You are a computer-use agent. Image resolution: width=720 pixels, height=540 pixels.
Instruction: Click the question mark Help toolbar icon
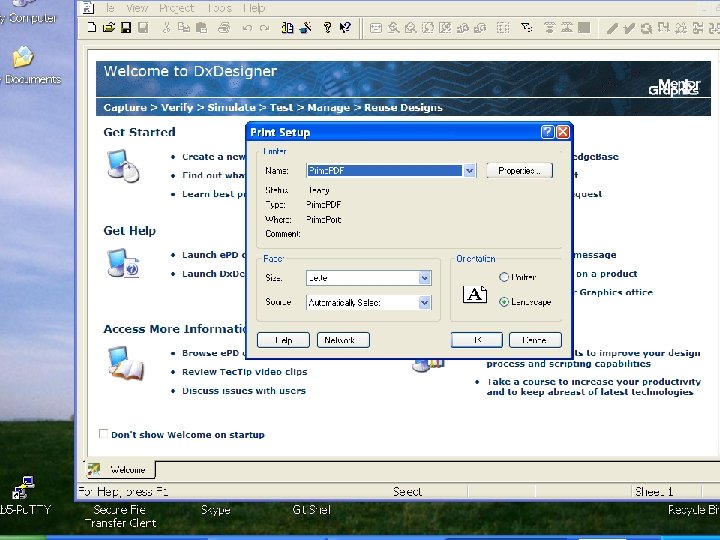coord(327,28)
